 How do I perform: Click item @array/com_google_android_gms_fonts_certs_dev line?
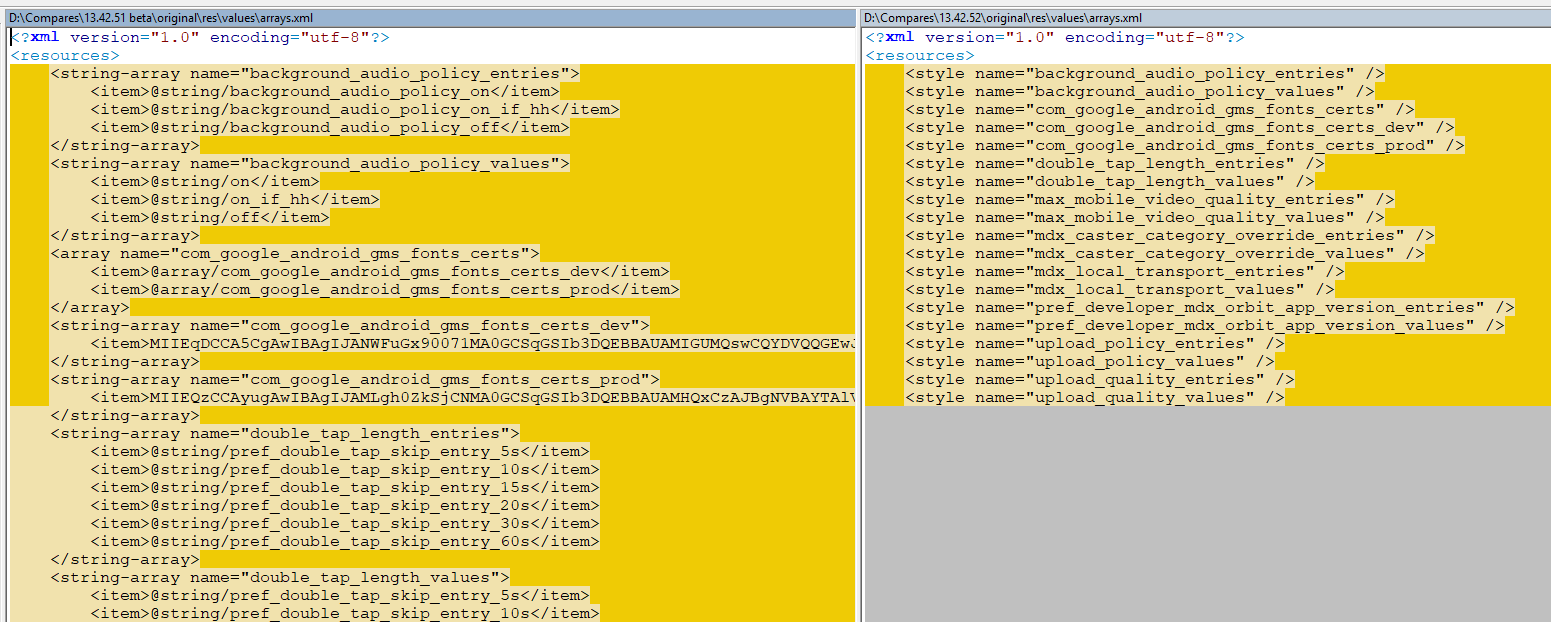click(380, 271)
